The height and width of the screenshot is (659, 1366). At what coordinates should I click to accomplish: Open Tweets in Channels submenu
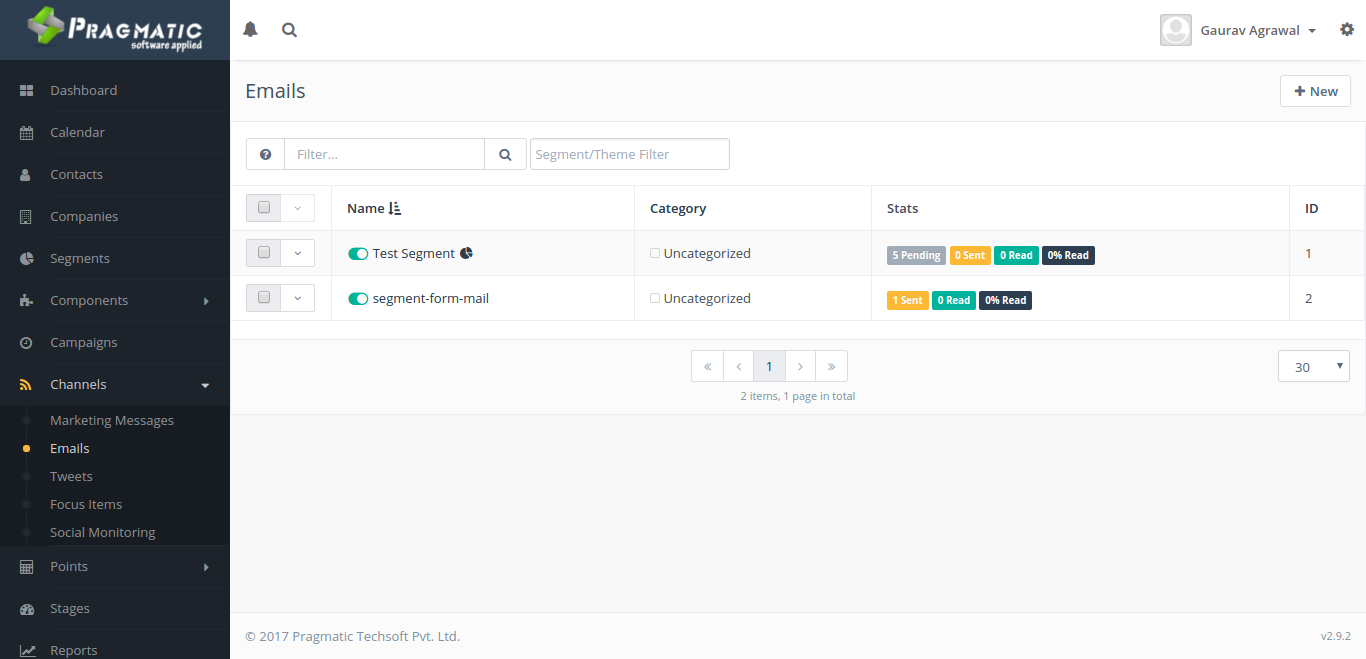71,476
